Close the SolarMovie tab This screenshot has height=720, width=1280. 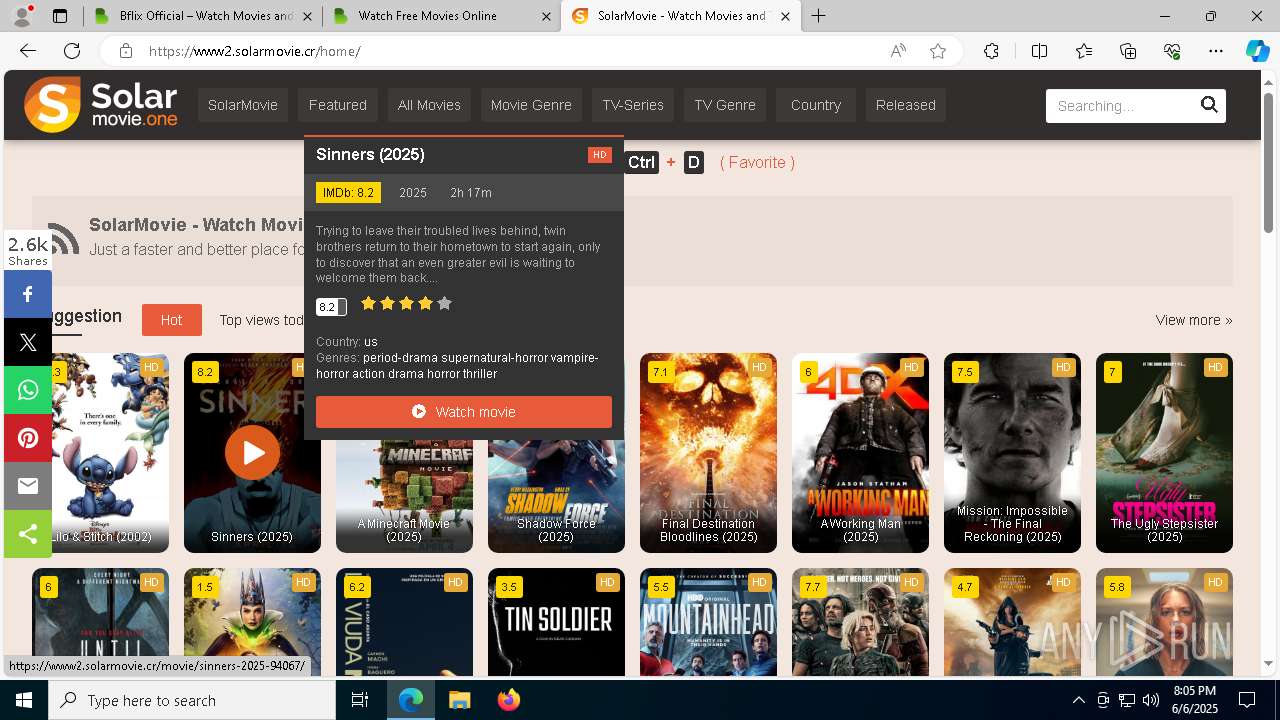click(785, 16)
